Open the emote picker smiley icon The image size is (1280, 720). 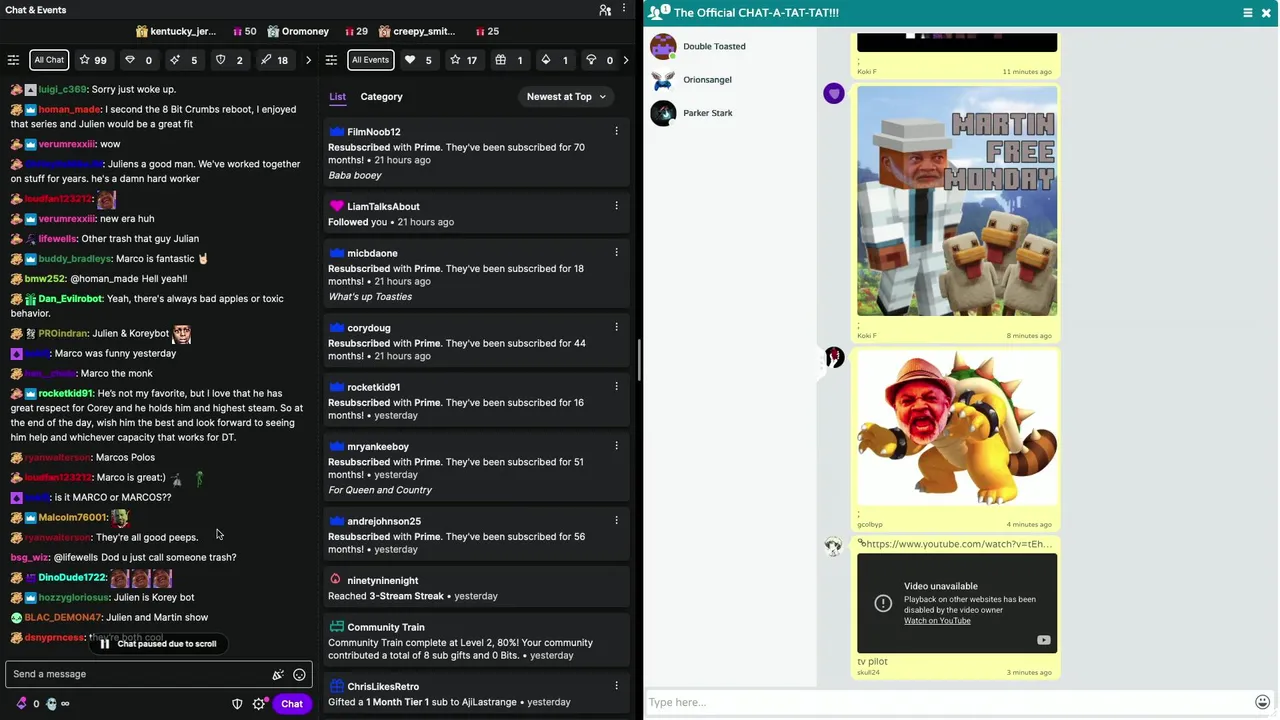[x=299, y=675]
